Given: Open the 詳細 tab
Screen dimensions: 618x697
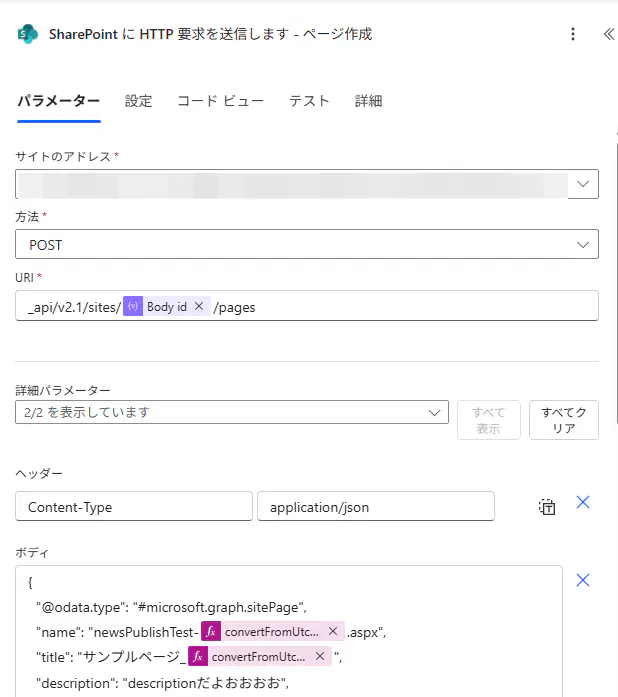Looking at the screenshot, I should pyautogui.click(x=368, y=101).
